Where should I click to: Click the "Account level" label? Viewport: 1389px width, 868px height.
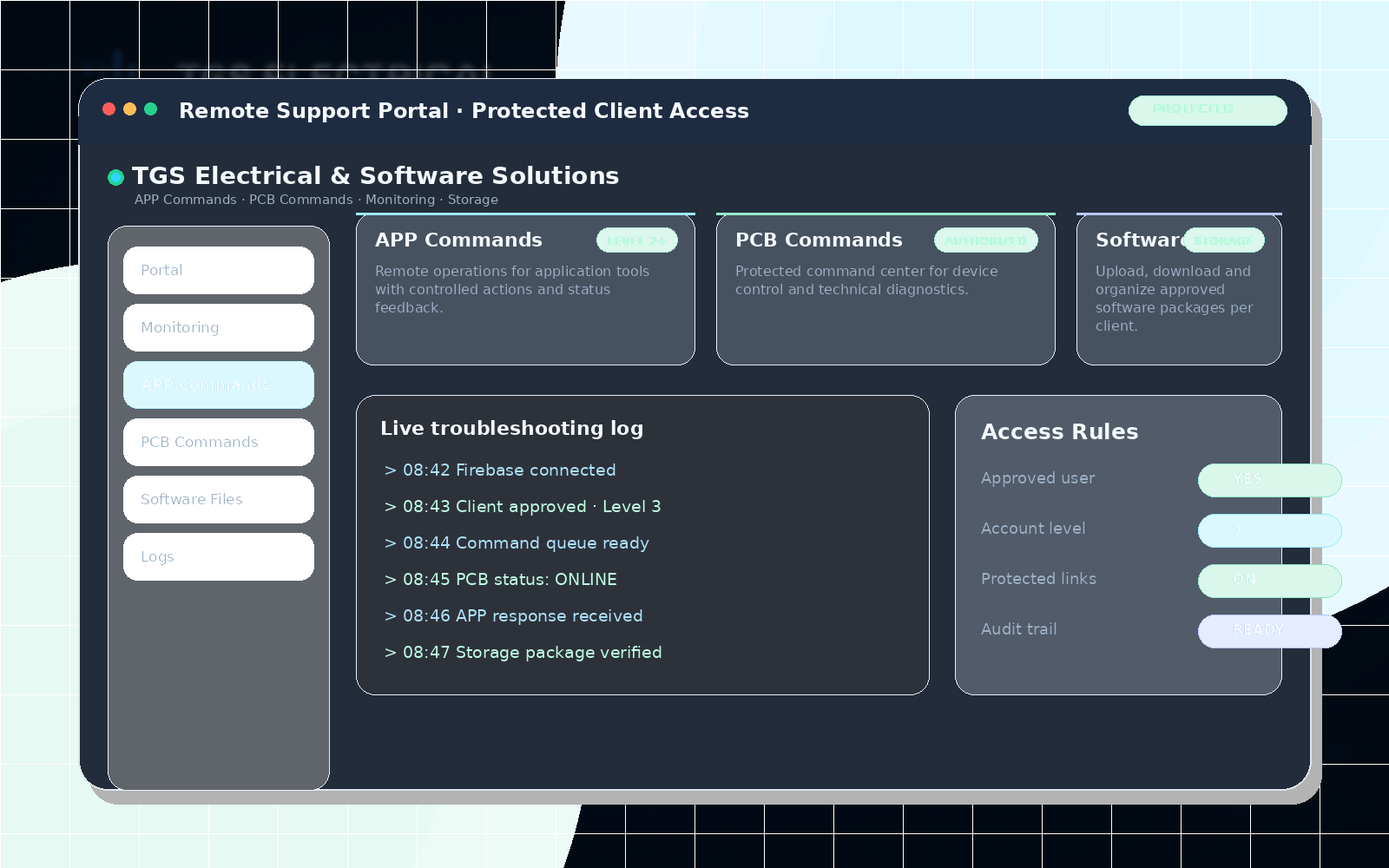1033,529
